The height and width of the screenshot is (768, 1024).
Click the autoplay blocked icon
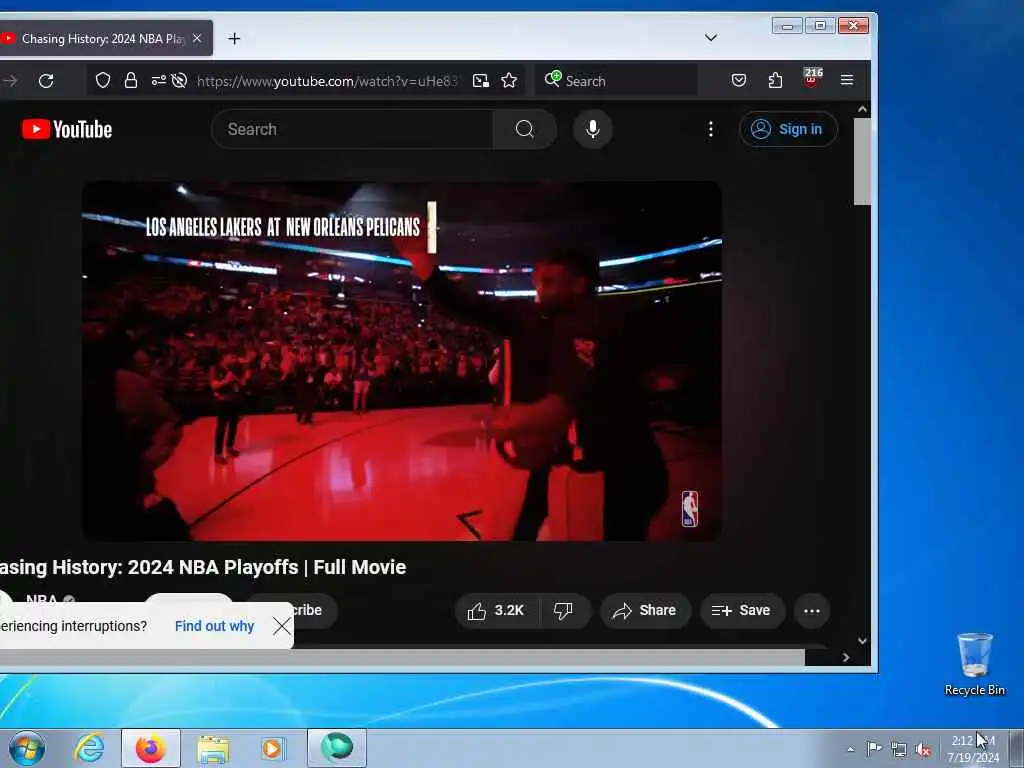pyautogui.click(x=179, y=80)
